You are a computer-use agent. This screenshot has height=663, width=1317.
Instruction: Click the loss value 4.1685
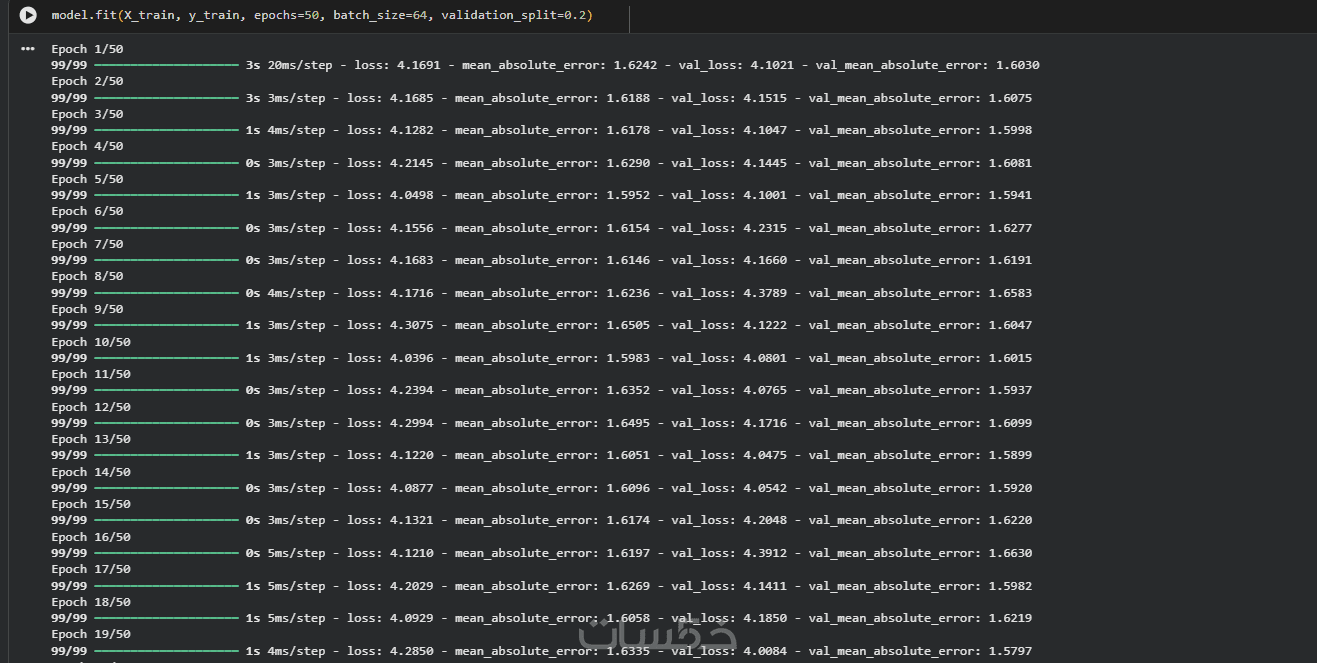pos(412,98)
